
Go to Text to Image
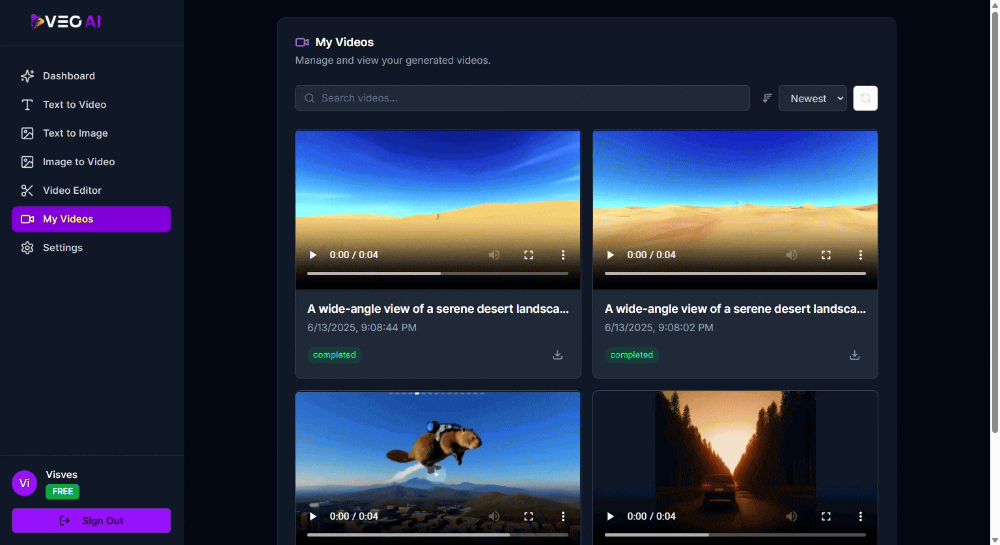click(91, 133)
